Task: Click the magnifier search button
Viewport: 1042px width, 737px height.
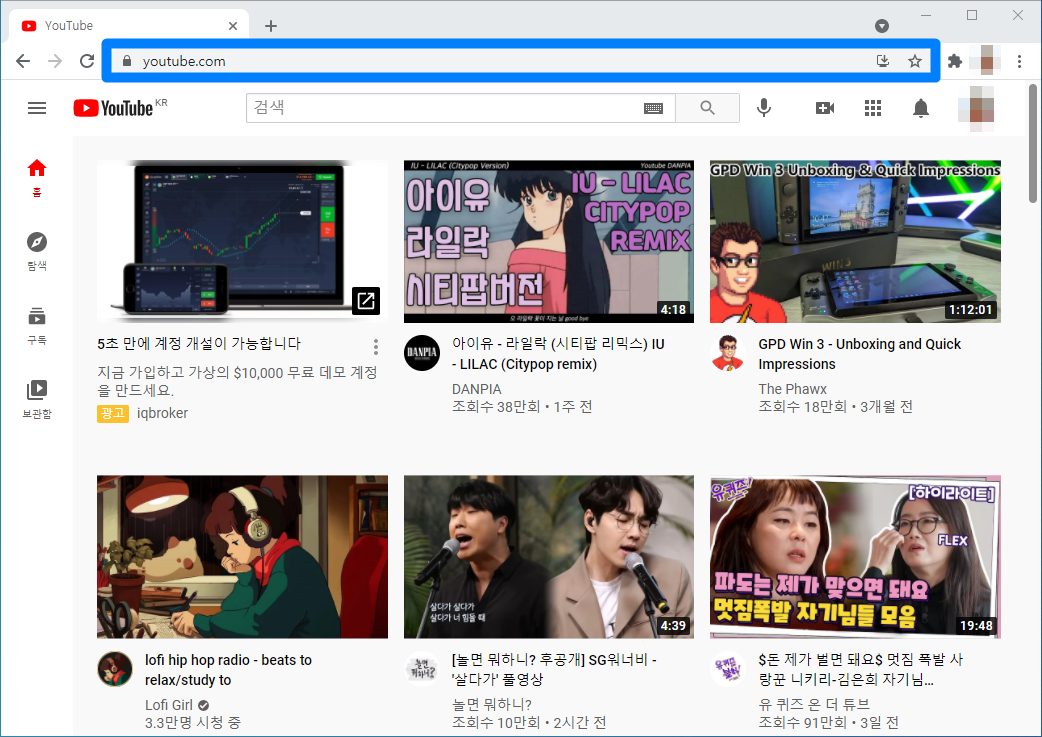Action: [708, 108]
